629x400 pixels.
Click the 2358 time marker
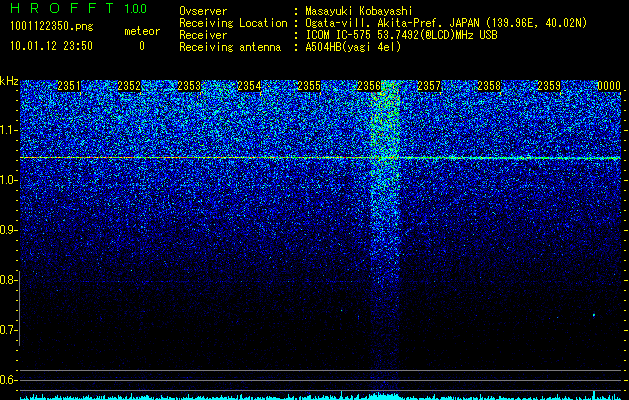point(489,86)
